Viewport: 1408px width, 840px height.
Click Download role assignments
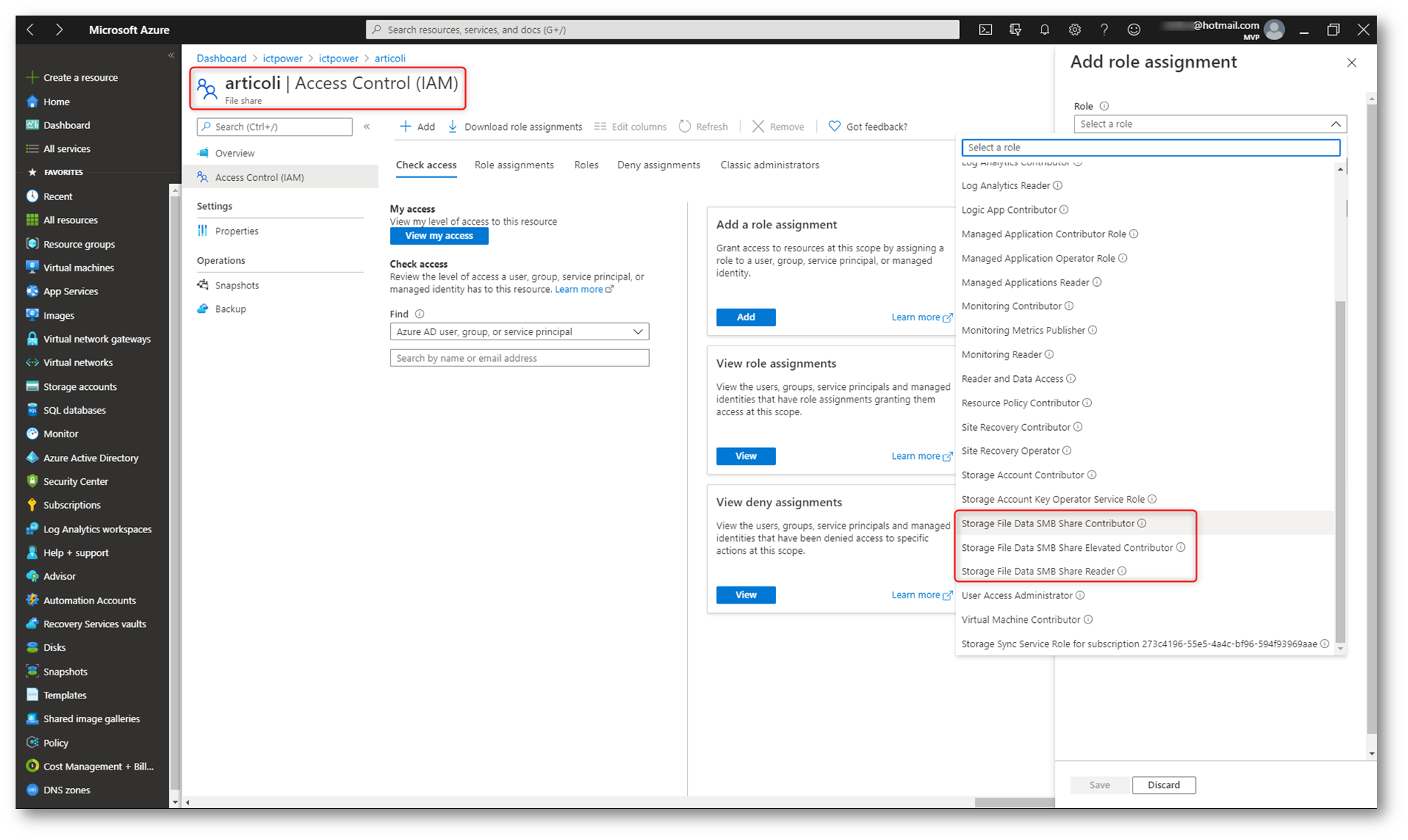515,127
